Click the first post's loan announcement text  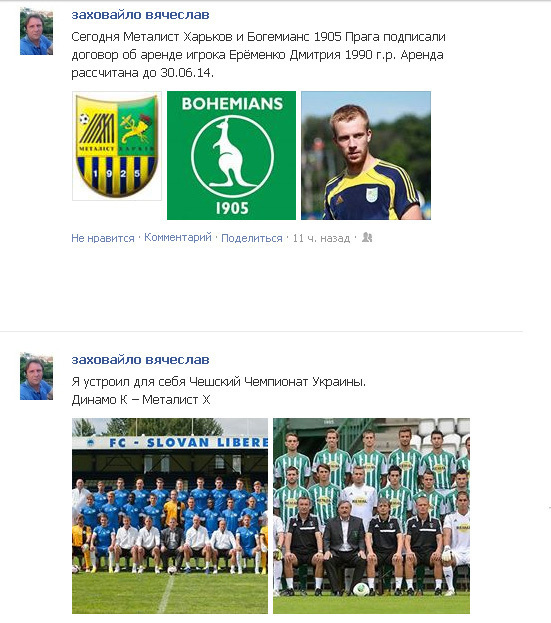pos(258,54)
